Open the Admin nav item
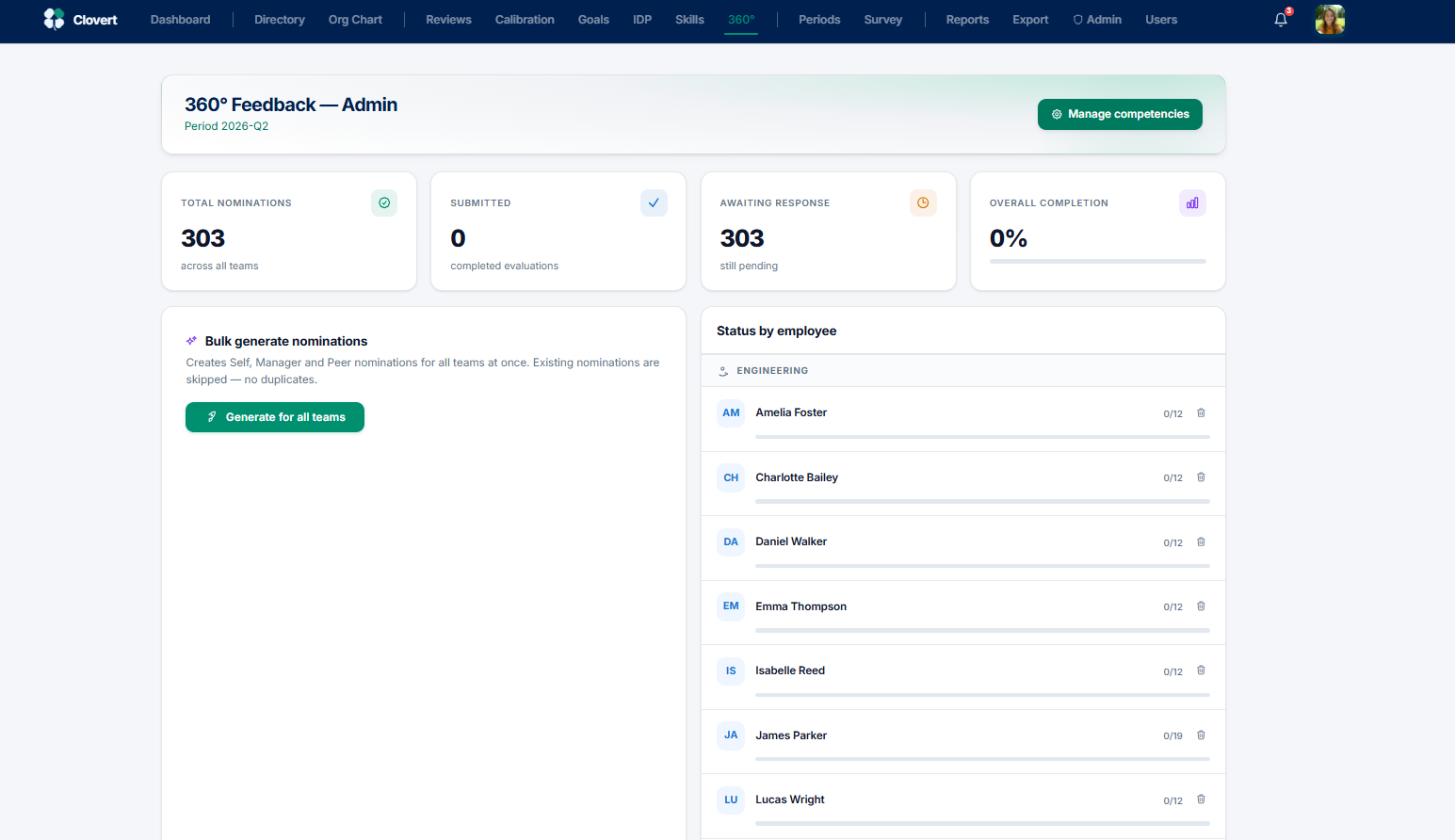This screenshot has width=1455, height=840. click(1097, 20)
